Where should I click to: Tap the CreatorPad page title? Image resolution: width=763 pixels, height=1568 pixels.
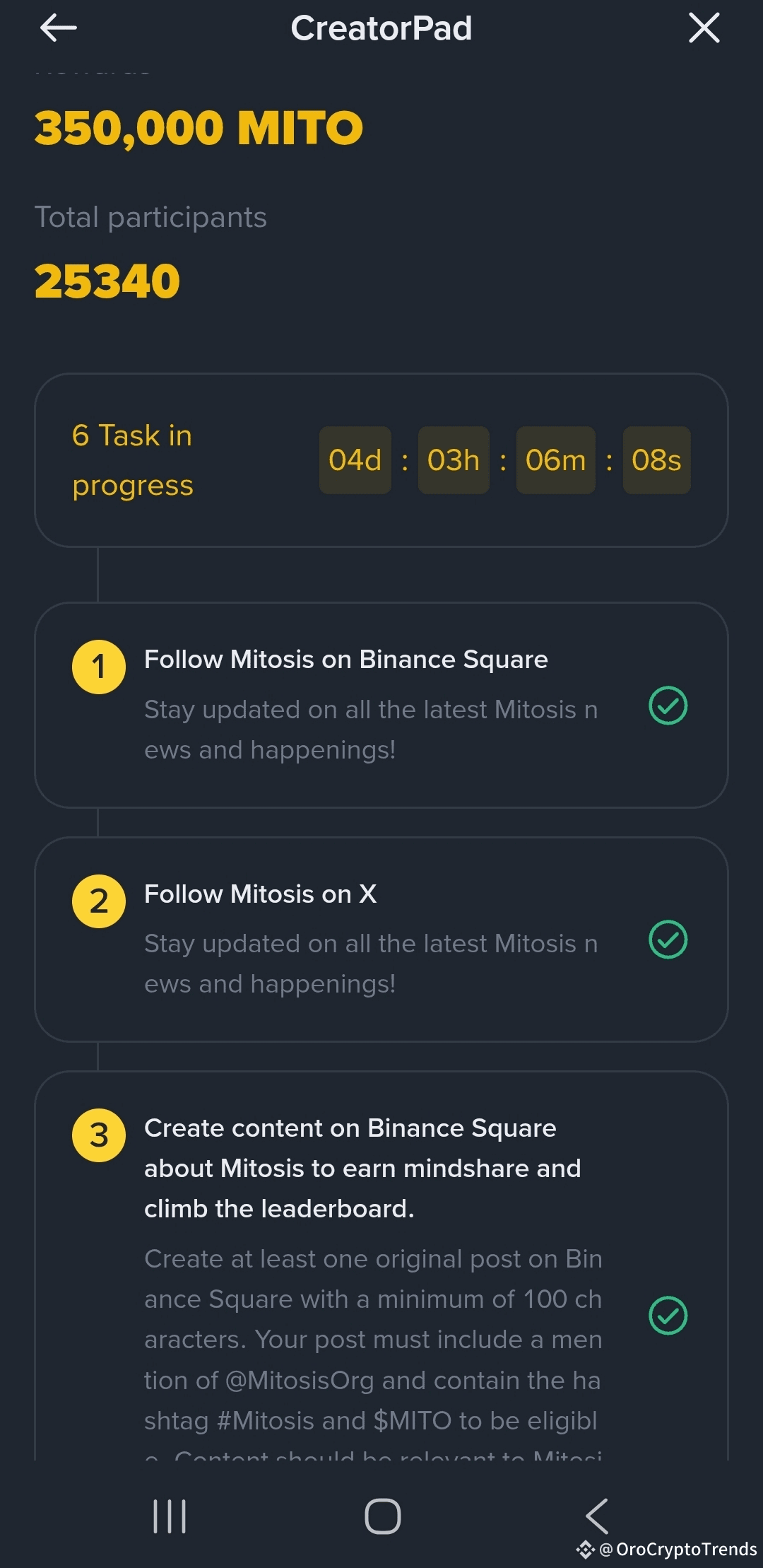tap(381, 28)
